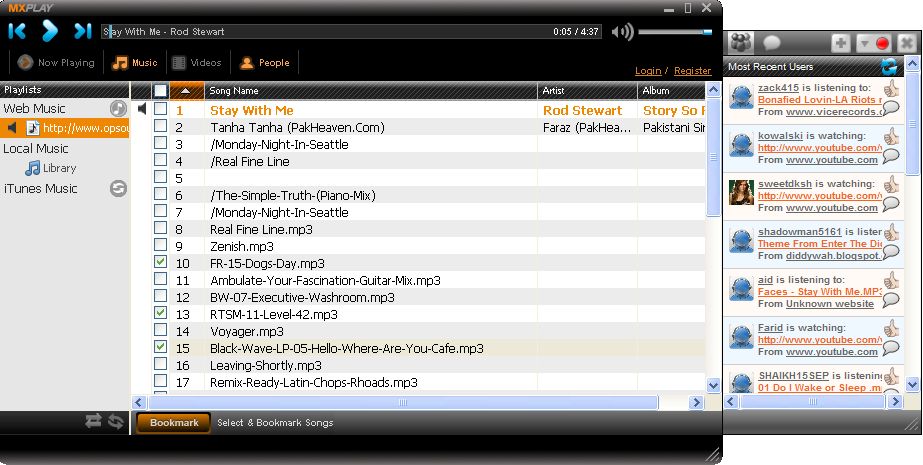The height and width of the screenshot is (465, 923).
Task: Open zack415 user profile link
Action: (778, 88)
